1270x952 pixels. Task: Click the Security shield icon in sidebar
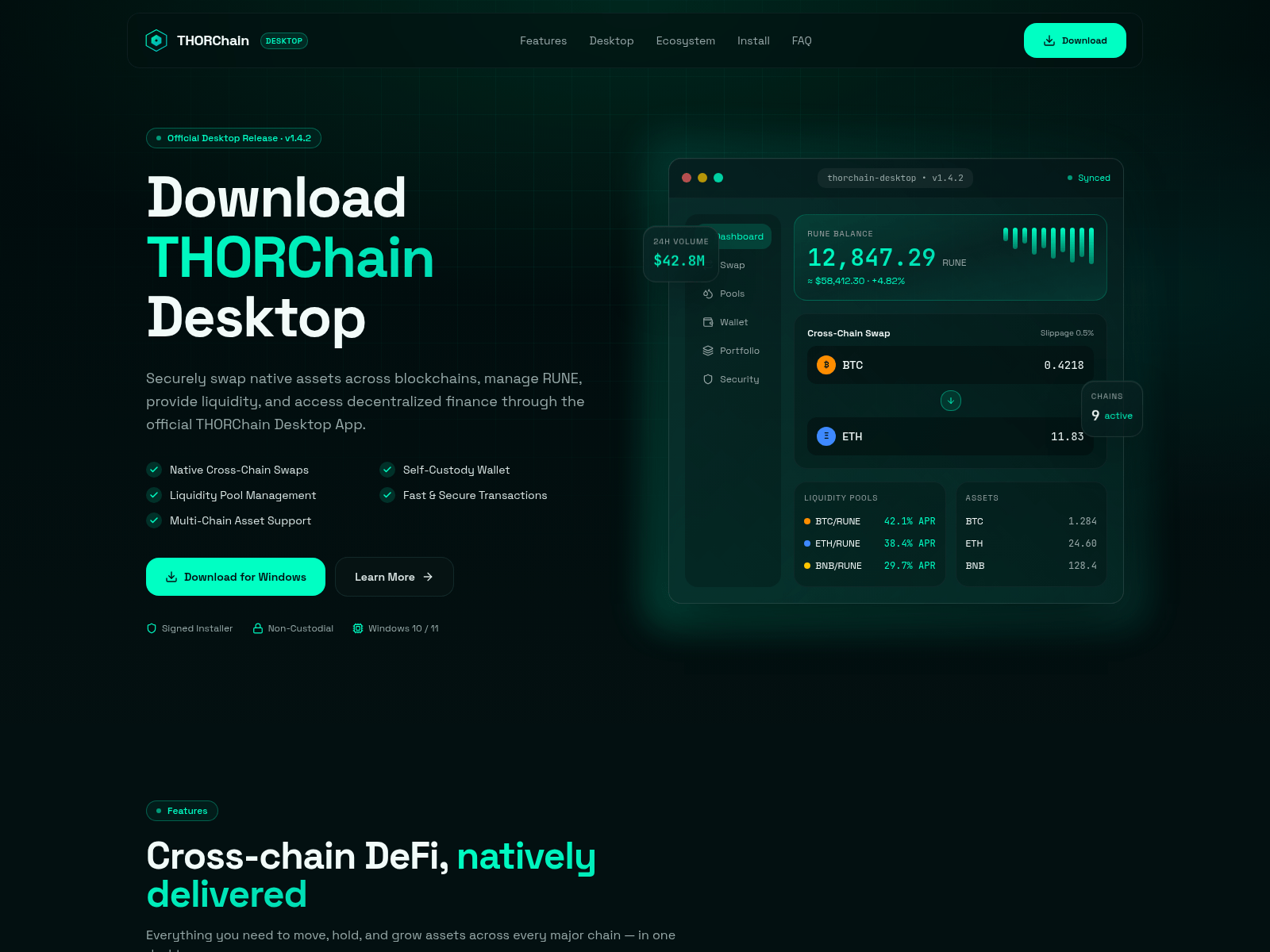pos(708,379)
